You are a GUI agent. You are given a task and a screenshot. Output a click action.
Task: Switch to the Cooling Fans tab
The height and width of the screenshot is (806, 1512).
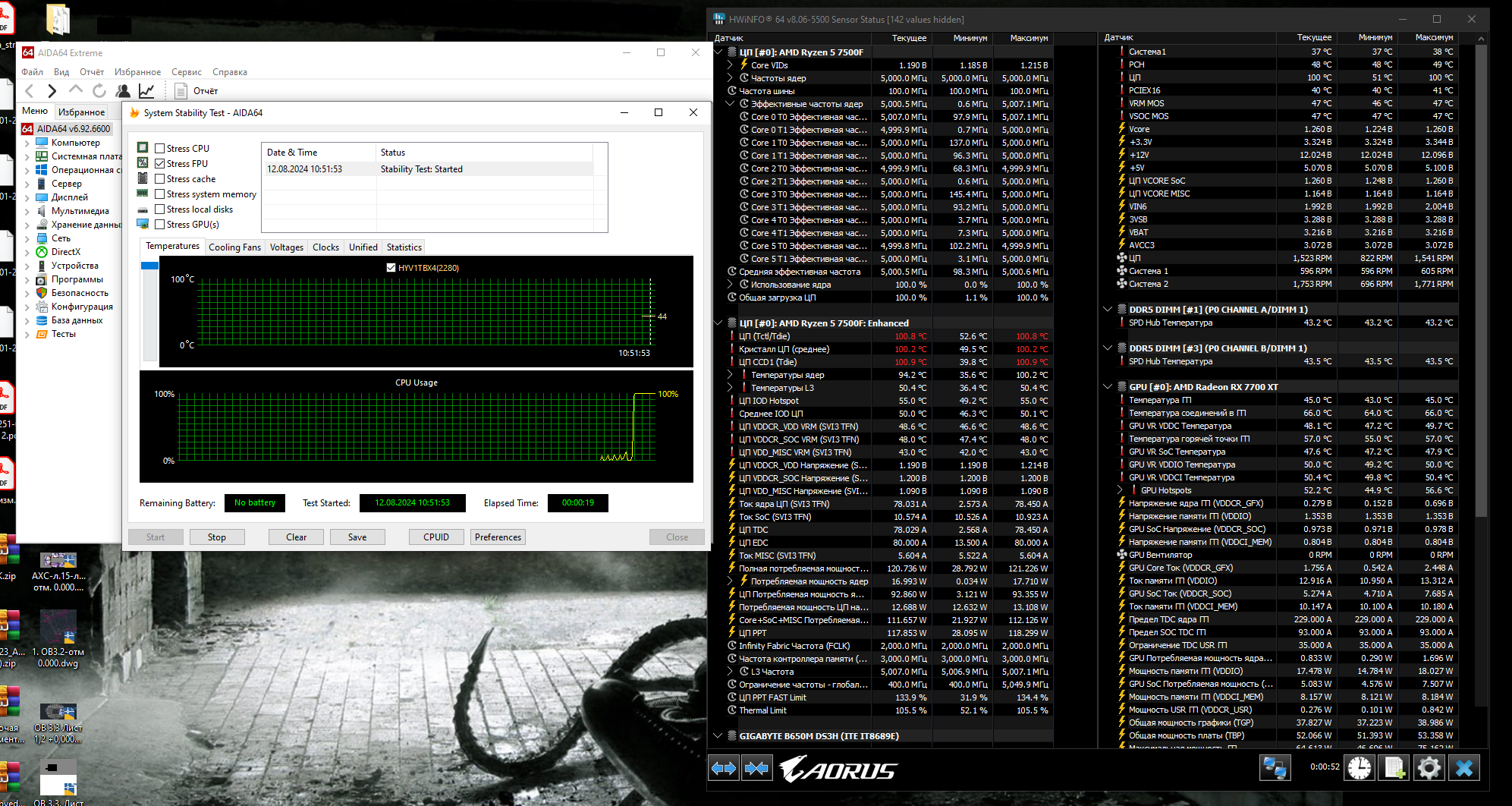coord(234,247)
